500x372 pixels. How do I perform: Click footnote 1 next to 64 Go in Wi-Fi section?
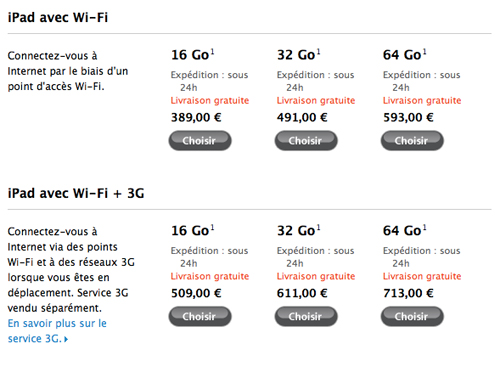[425, 52]
